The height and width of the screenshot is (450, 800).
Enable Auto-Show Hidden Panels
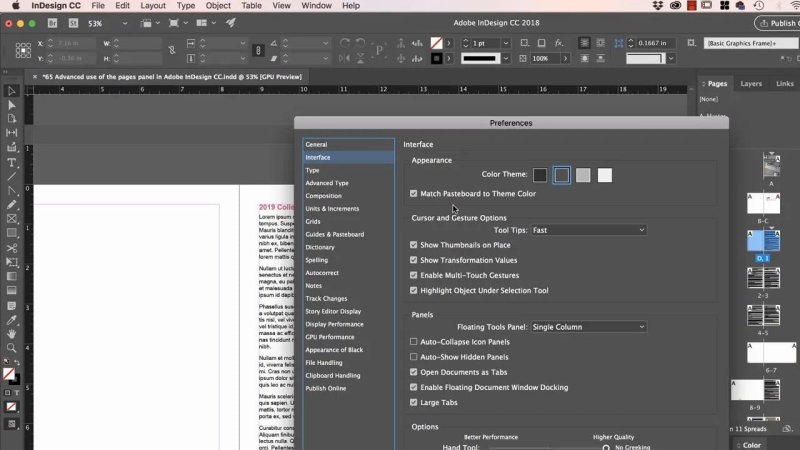(413, 357)
